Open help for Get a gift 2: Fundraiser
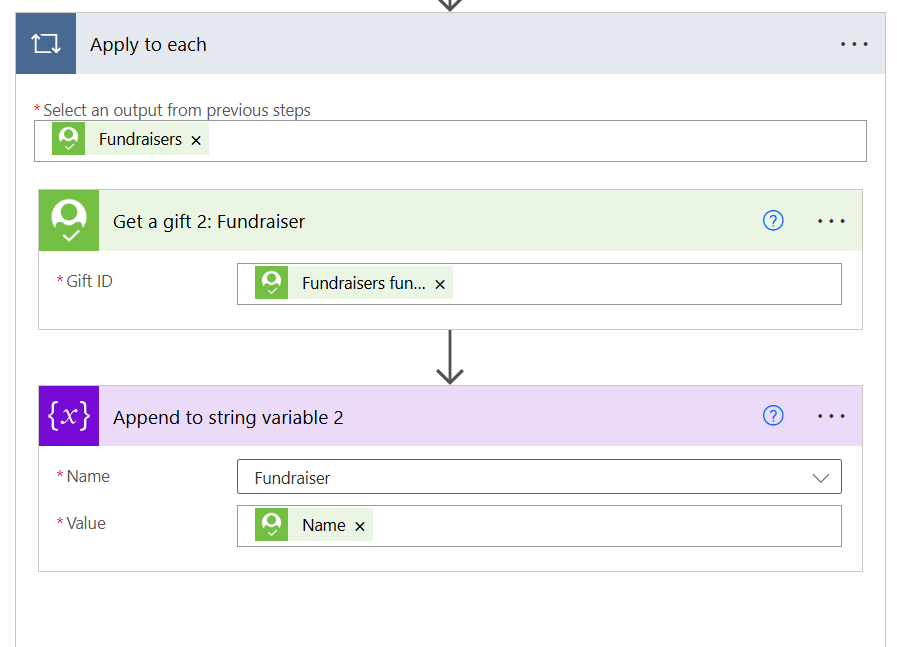This screenshot has height=647, width=897. pyautogui.click(x=773, y=220)
